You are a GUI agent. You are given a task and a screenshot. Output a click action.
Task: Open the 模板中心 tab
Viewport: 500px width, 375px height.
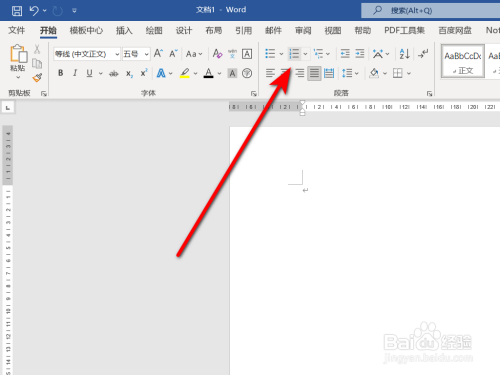click(x=86, y=30)
